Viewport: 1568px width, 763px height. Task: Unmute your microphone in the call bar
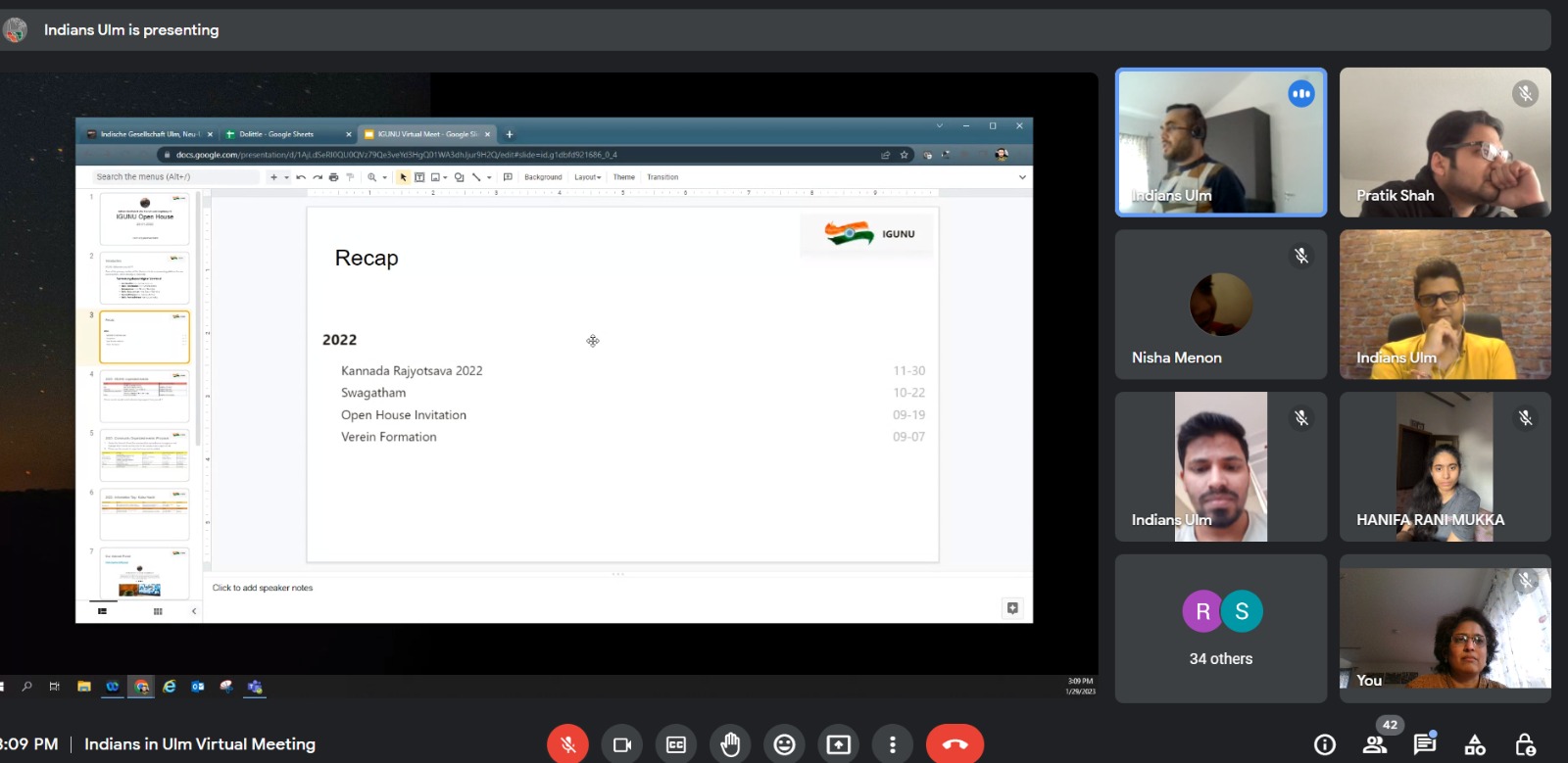pyautogui.click(x=567, y=744)
